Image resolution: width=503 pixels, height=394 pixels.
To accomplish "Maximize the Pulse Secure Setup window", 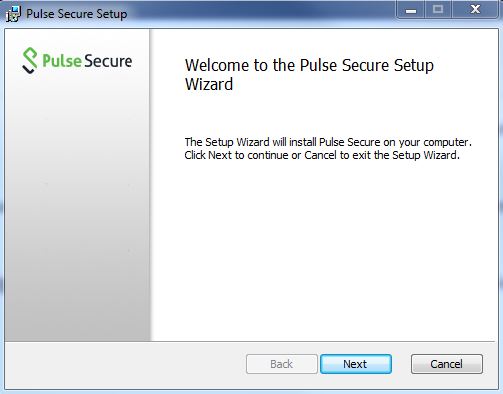I will [x=438, y=10].
